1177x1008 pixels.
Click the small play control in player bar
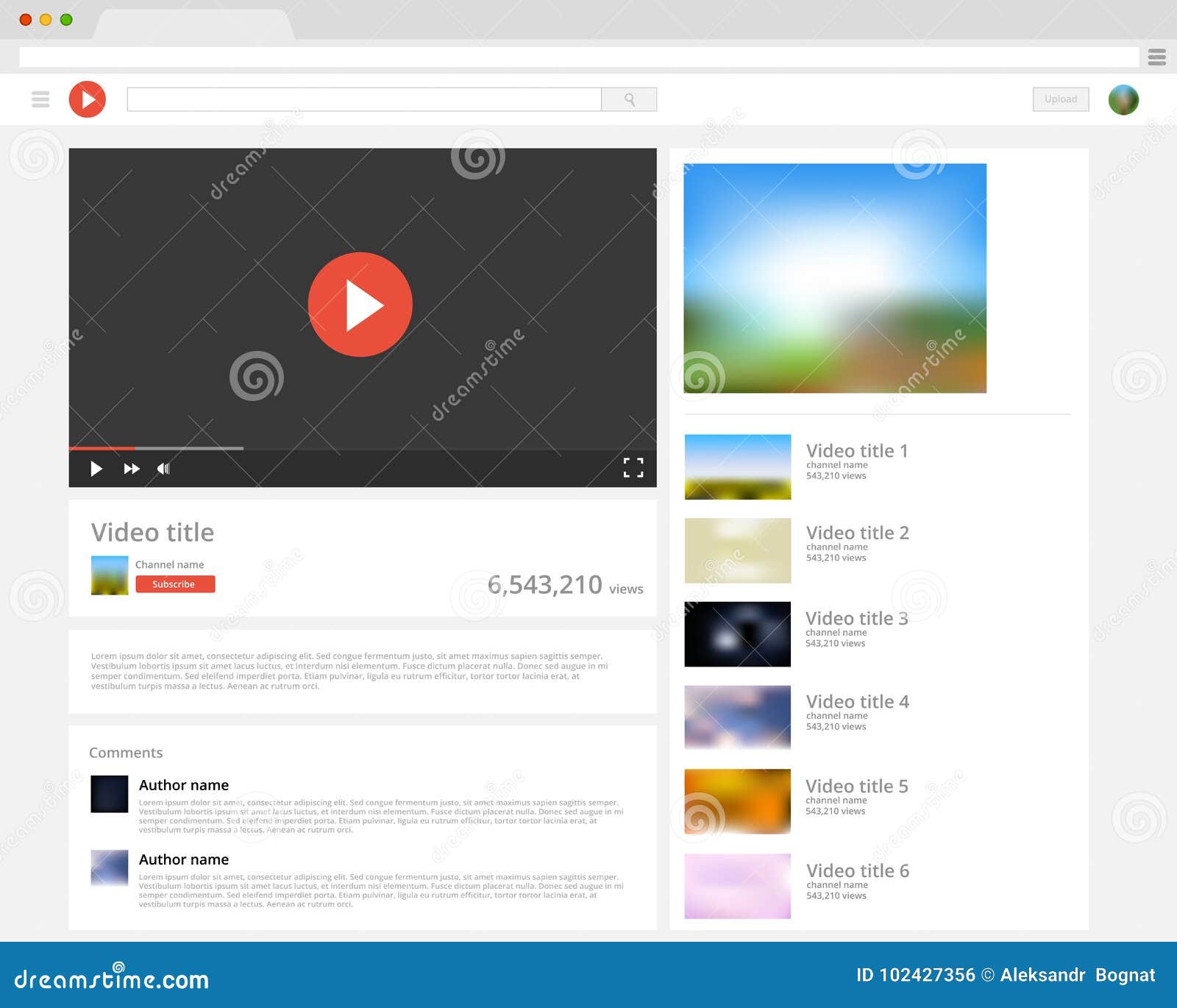[x=96, y=469]
